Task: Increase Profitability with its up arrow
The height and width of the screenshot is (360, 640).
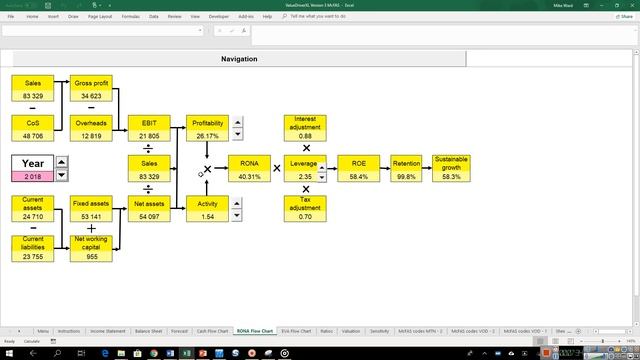Action: click(x=238, y=122)
